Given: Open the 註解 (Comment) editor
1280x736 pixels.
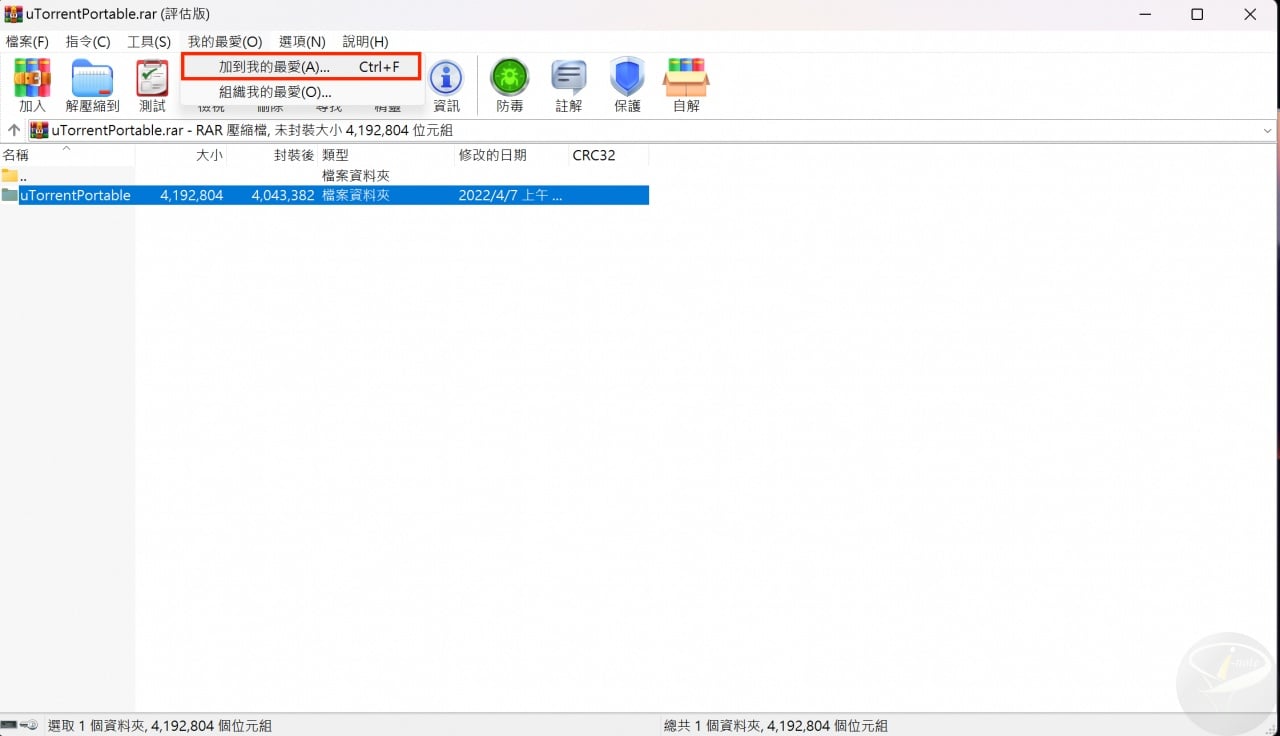Looking at the screenshot, I should click(x=568, y=85).
